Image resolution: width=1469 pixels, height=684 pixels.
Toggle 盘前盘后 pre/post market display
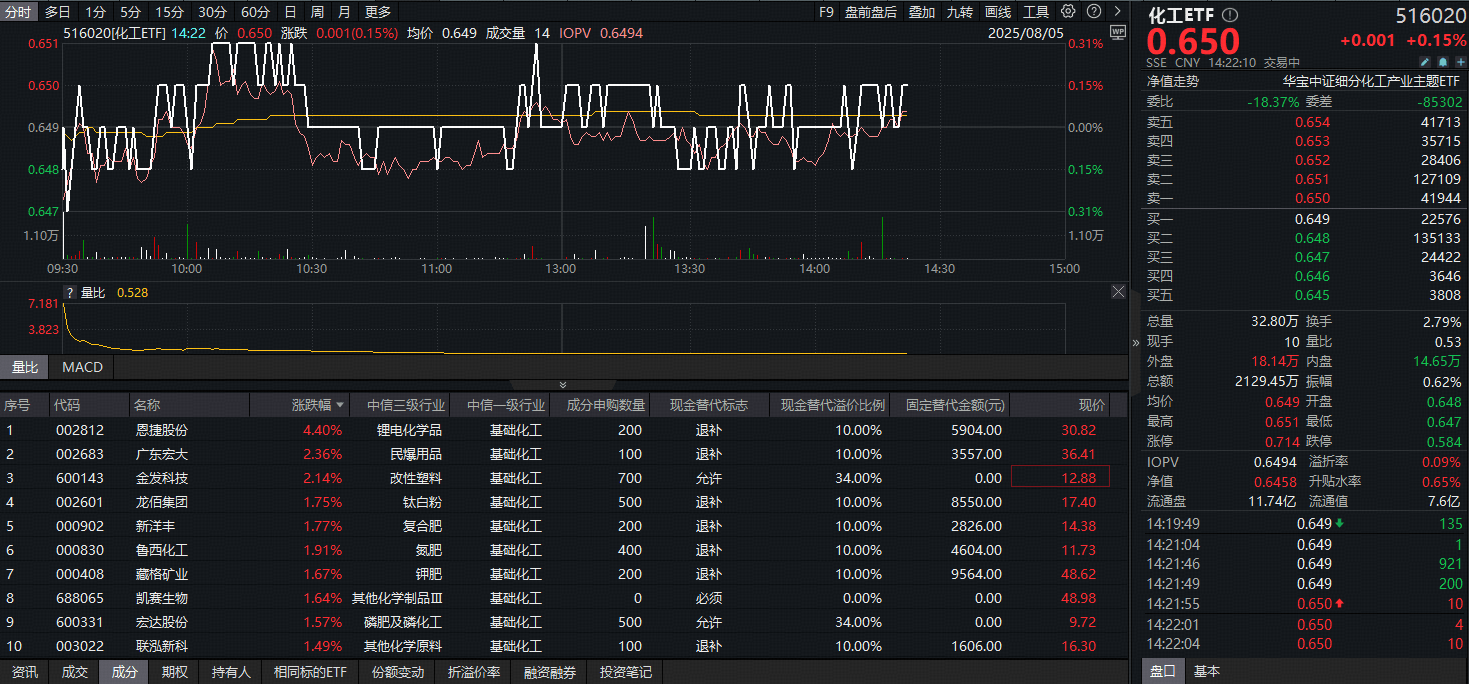point(871,12)
